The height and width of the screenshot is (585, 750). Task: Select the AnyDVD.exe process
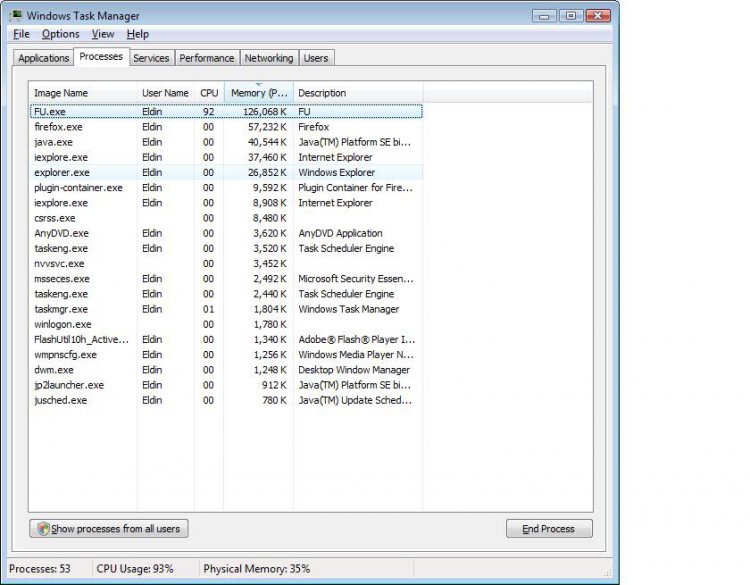coord(226,233)
